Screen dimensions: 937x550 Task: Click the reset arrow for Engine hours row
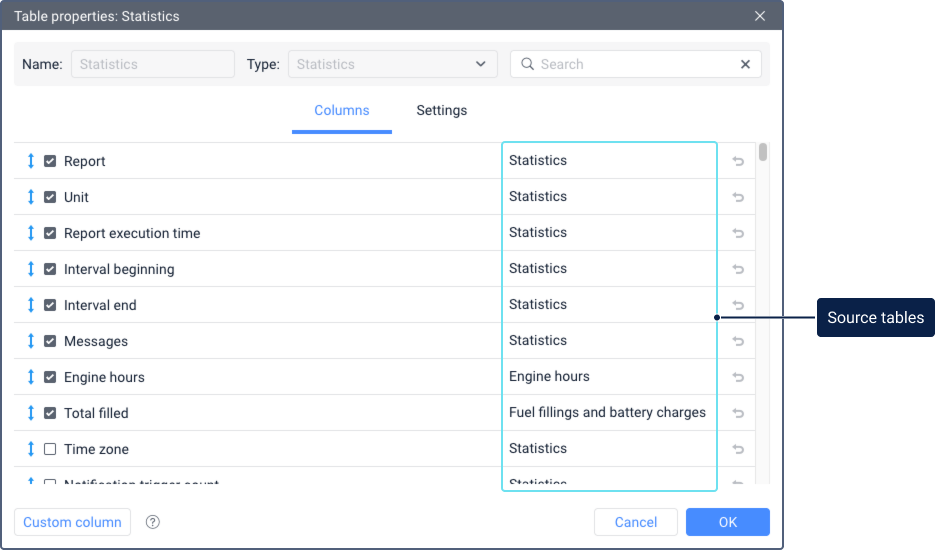point(738,377)
